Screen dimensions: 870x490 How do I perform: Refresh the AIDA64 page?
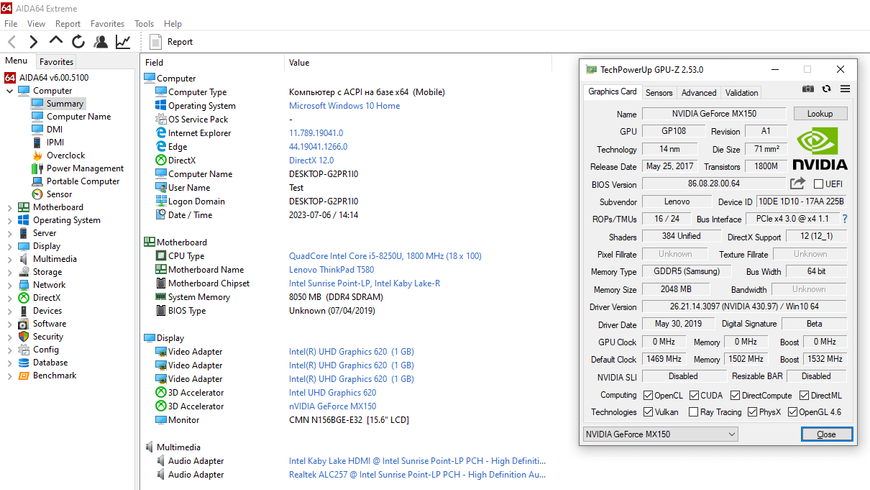pyautogui.click(x=78, y=42)
